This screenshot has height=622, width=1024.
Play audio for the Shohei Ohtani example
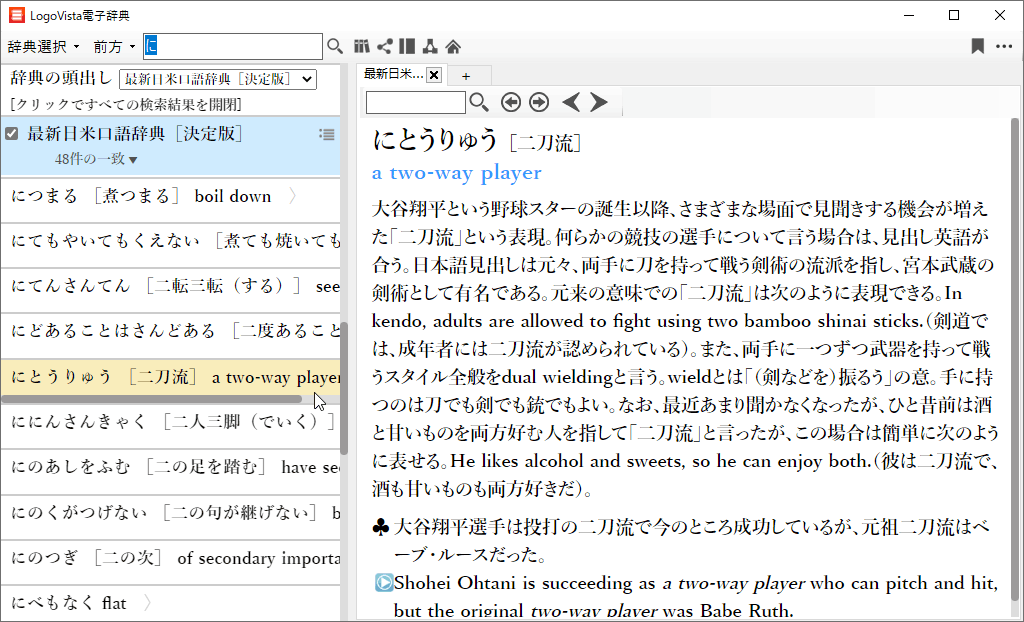coord(382,582)
